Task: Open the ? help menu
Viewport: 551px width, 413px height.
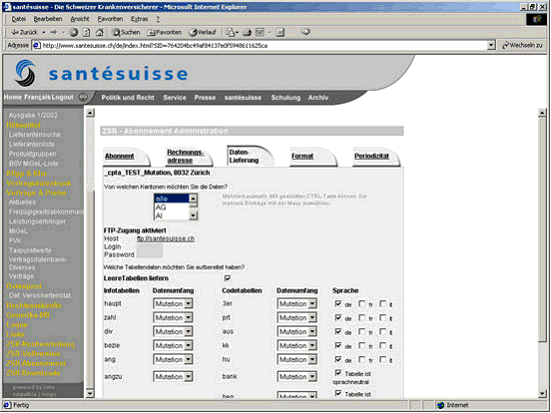Action: [158, 19]
